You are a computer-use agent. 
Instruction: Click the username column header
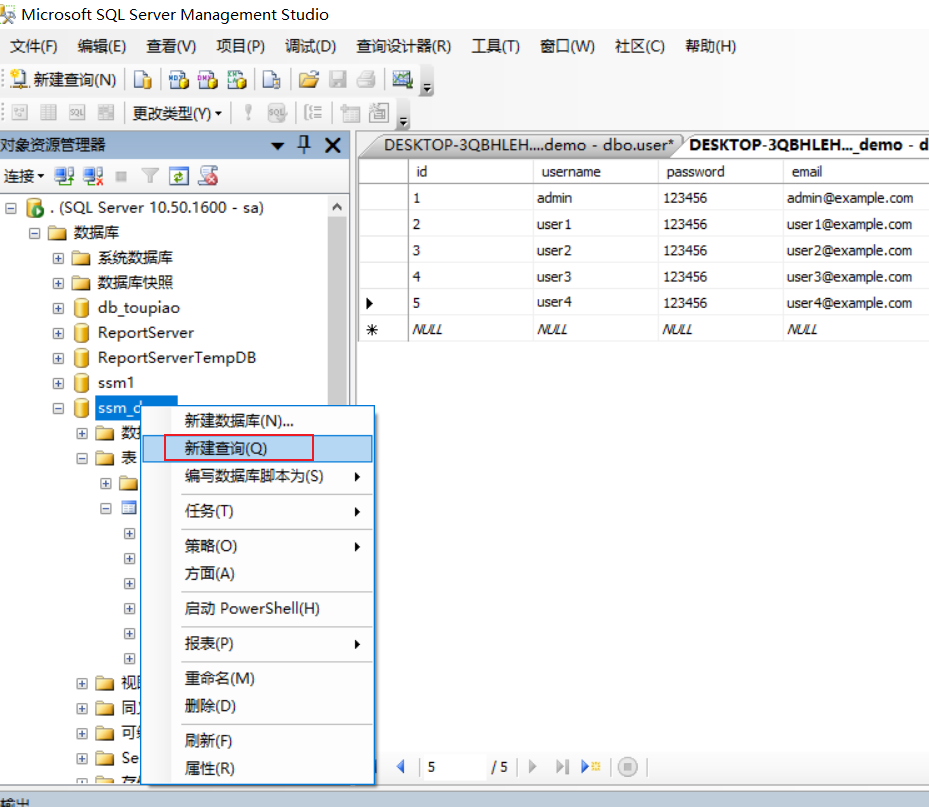tap(595, 172)
